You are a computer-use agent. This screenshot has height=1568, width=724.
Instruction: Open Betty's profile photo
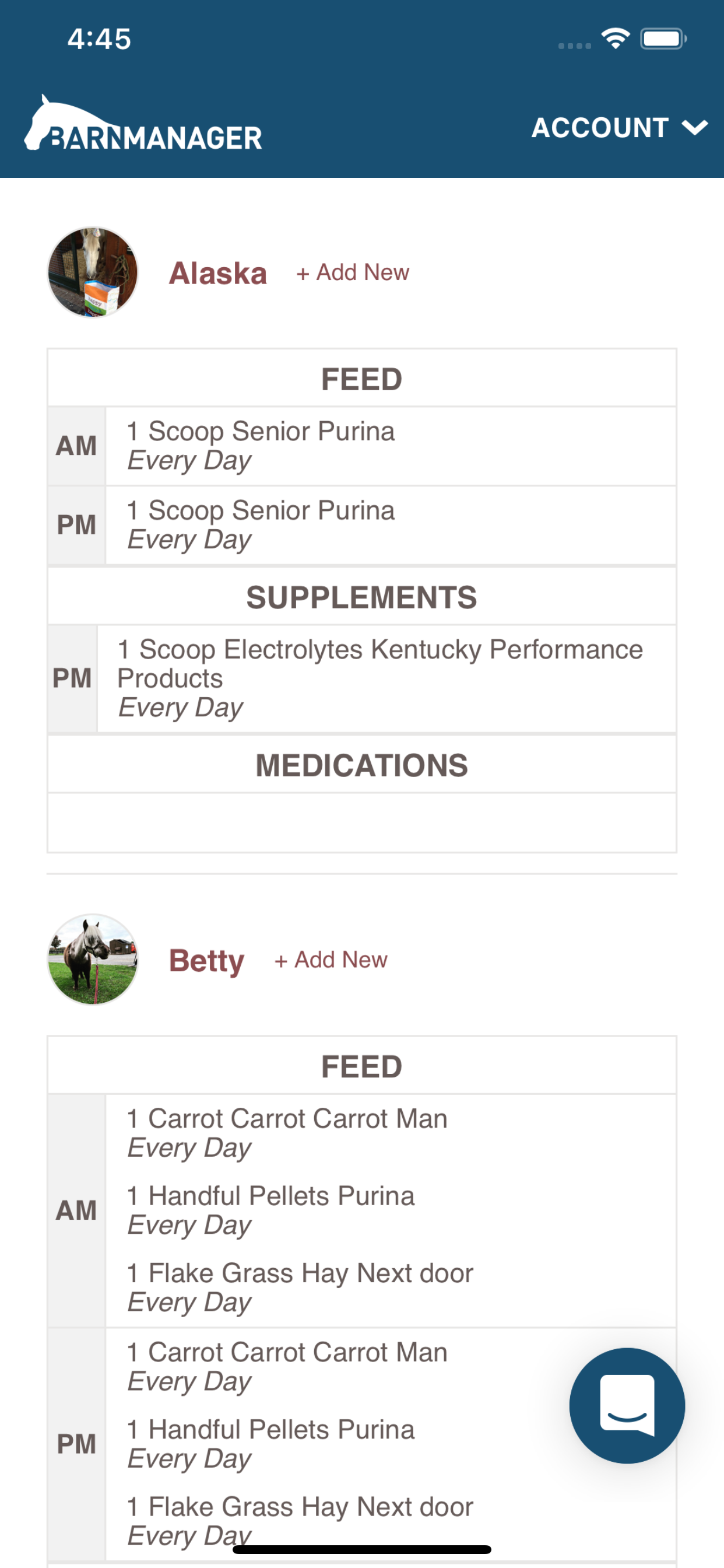pyautogui.click(x=93, y=960)
